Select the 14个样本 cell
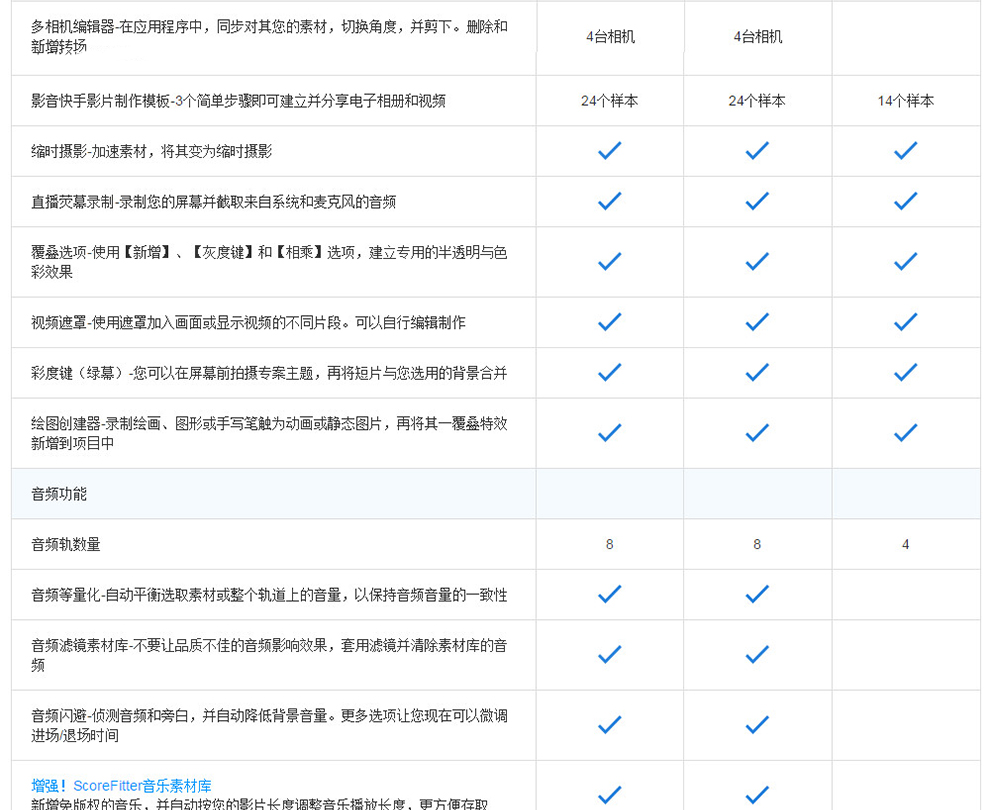 (905, 100)
